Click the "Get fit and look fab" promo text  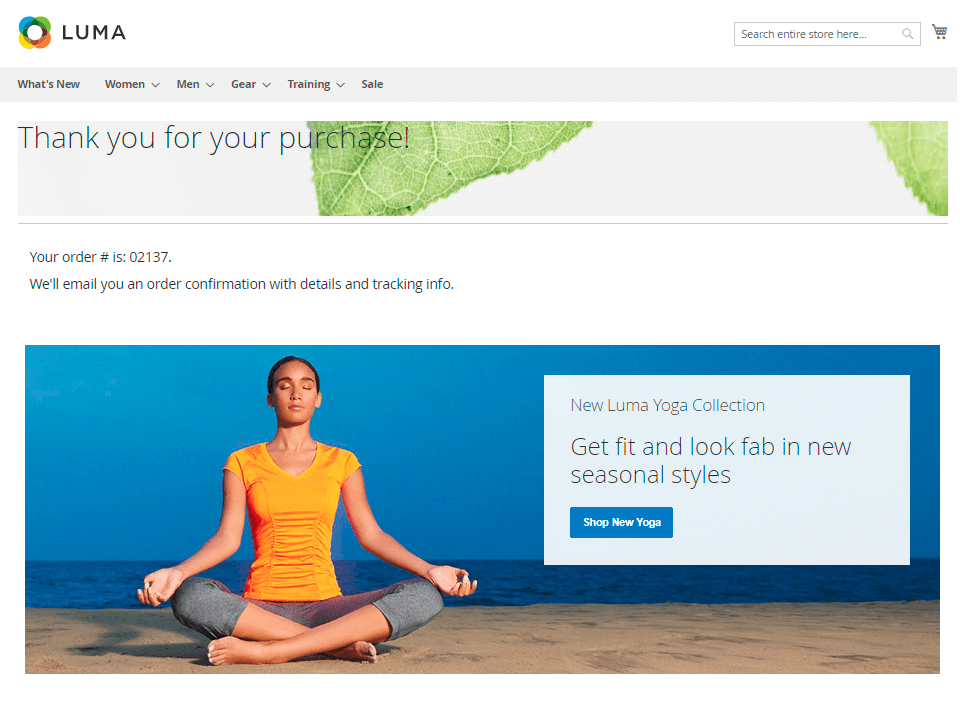(x=710, y=460)
